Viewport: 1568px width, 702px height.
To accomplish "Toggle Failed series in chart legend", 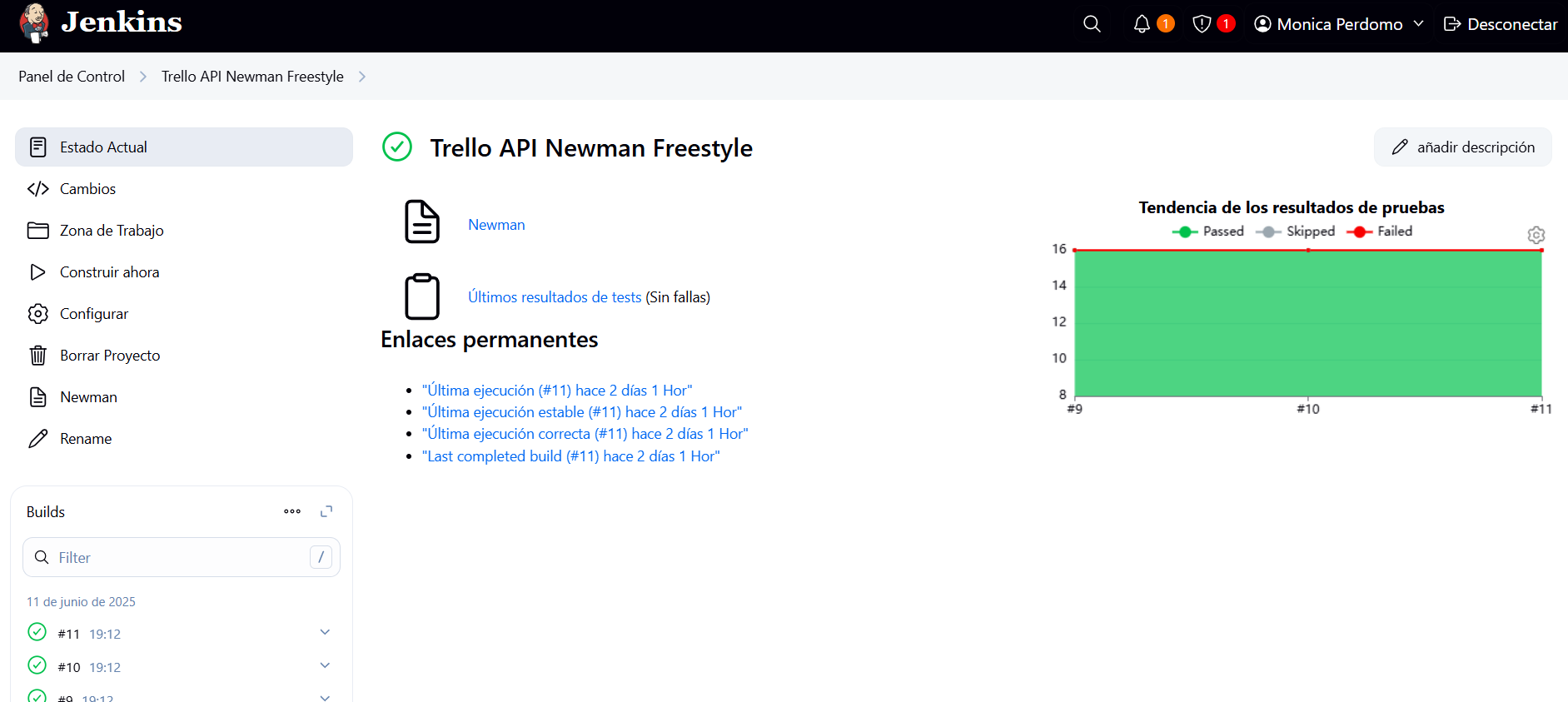I will [1380, 232].
